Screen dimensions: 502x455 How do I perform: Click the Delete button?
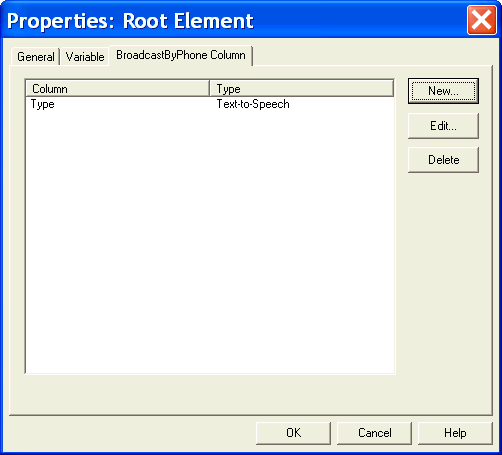[x=443, y=160]
